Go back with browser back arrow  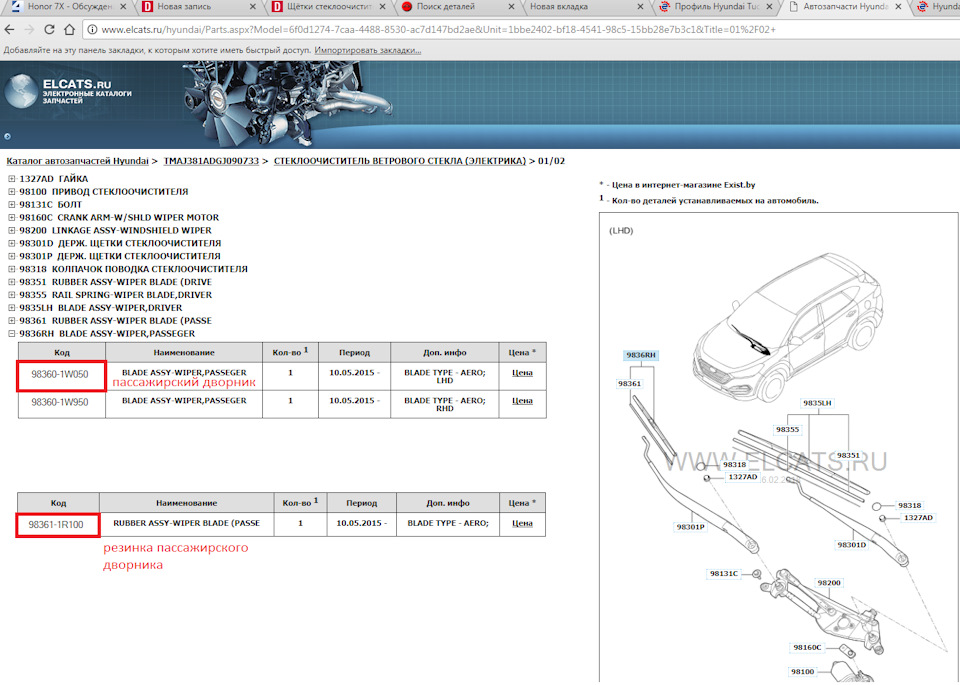coord(9,29)
